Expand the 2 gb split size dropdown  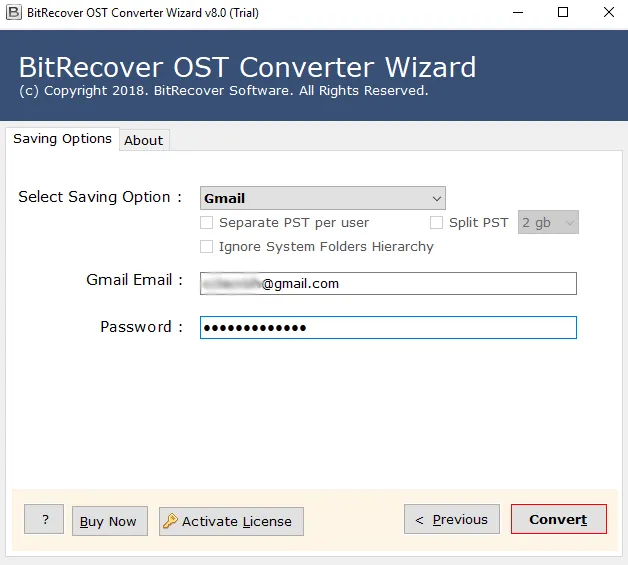[548, 222]
